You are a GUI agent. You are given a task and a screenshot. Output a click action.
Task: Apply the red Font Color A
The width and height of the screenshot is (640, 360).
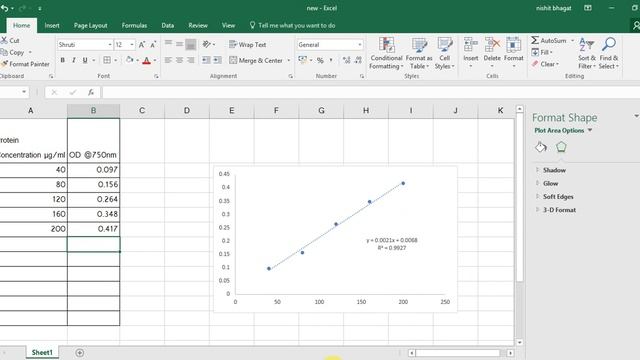point(147,60)
